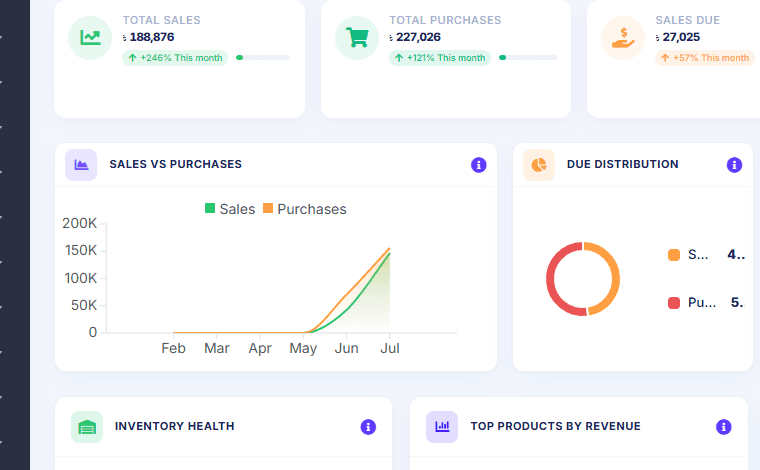
Task: Click the TOP PRODUCTS BY REVENUE heading
Action: tap(555, 426)
